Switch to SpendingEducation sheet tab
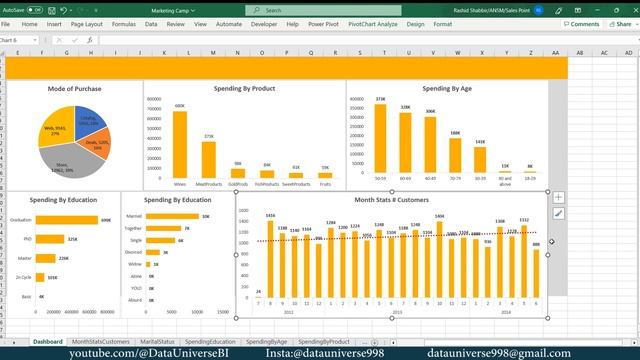 click(210, 342)
